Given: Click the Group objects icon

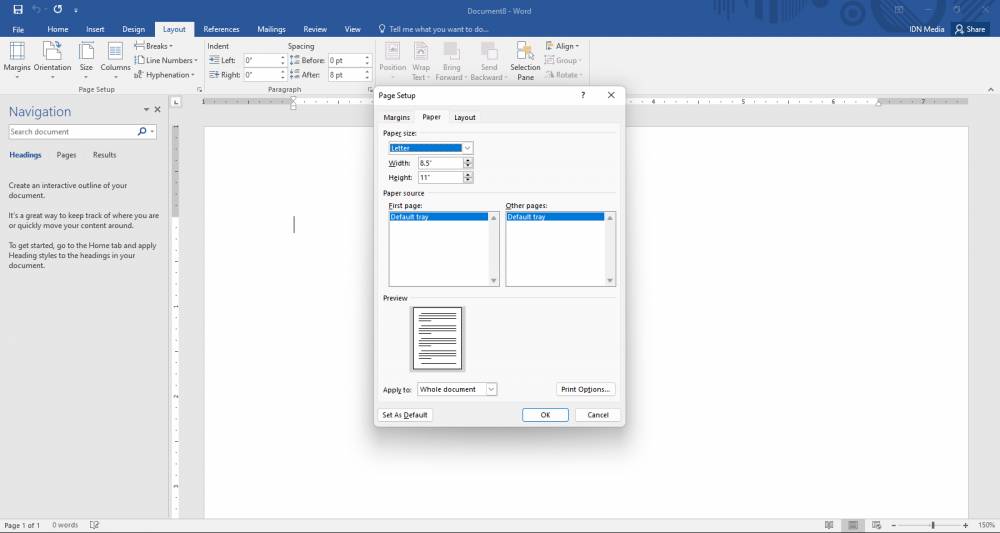Looking at the screenshot, I should click(550, 60).
